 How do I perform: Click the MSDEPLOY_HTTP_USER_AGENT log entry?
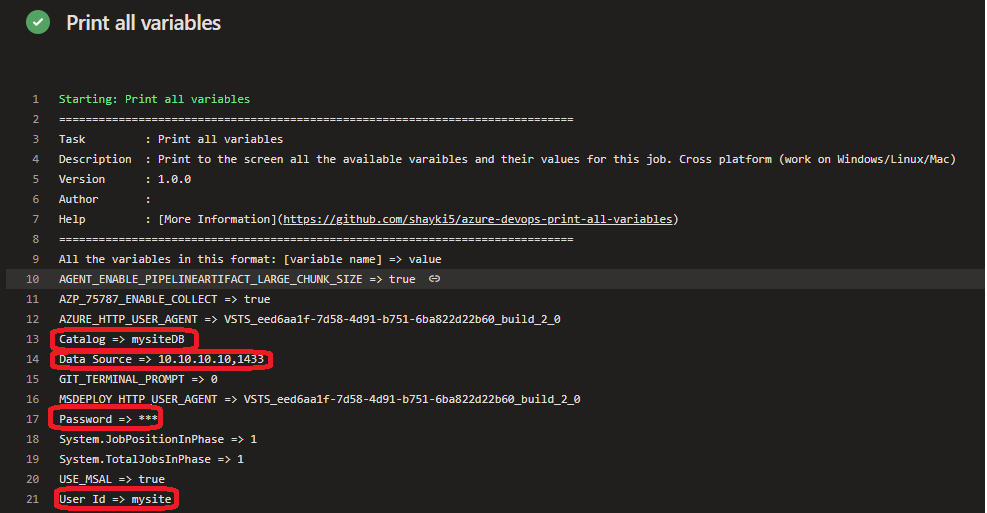tap(319, 399)
